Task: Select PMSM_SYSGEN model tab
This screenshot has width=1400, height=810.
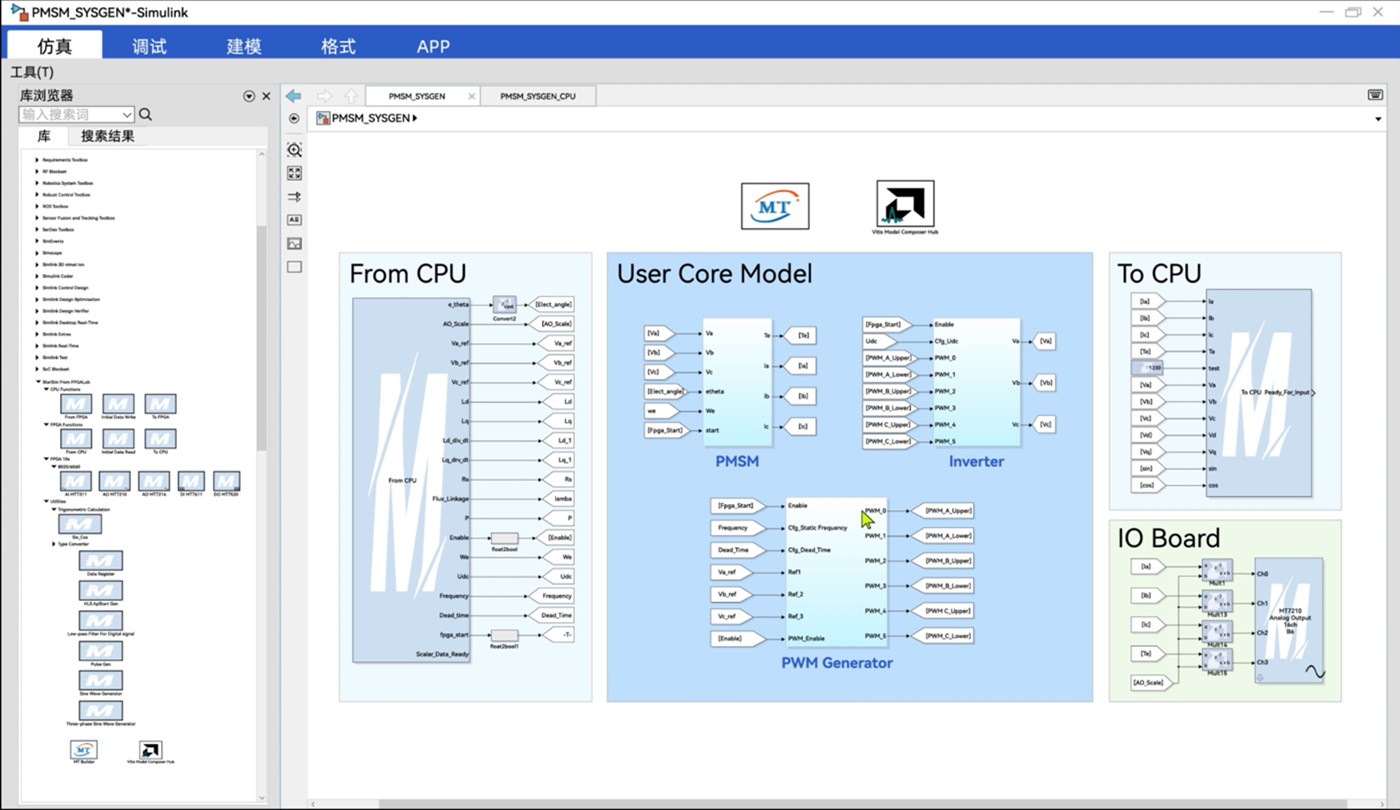Action: (416, 96)
